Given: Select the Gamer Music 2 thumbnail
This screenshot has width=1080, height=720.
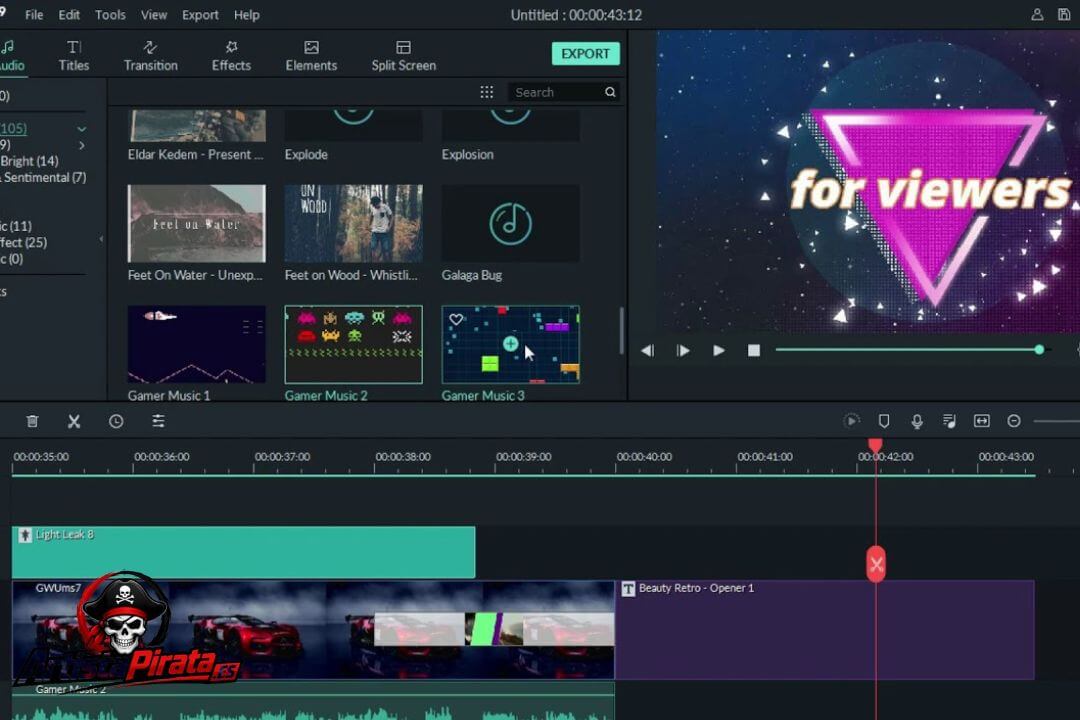Looking at the screenshot, I should tap(353, 344).
